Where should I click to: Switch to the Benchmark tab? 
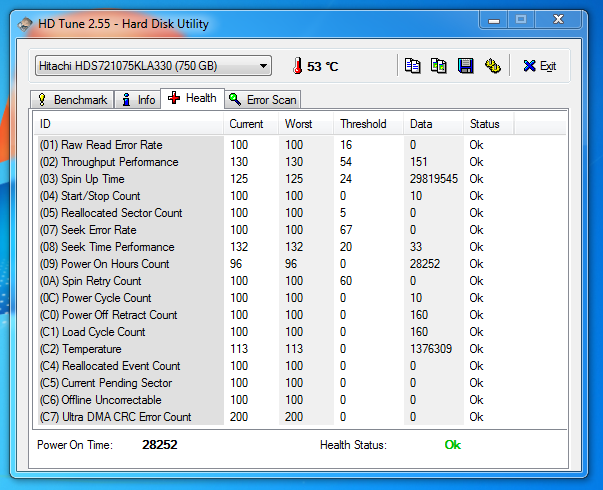[x=72, y=100]
